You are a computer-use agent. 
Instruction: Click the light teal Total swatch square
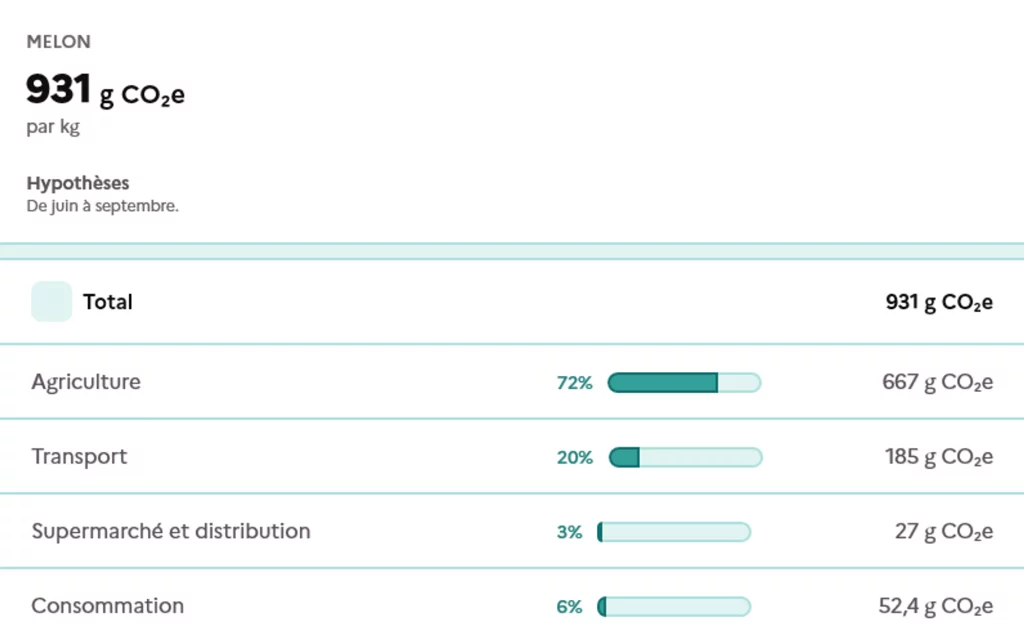click(x=51, y=302)
